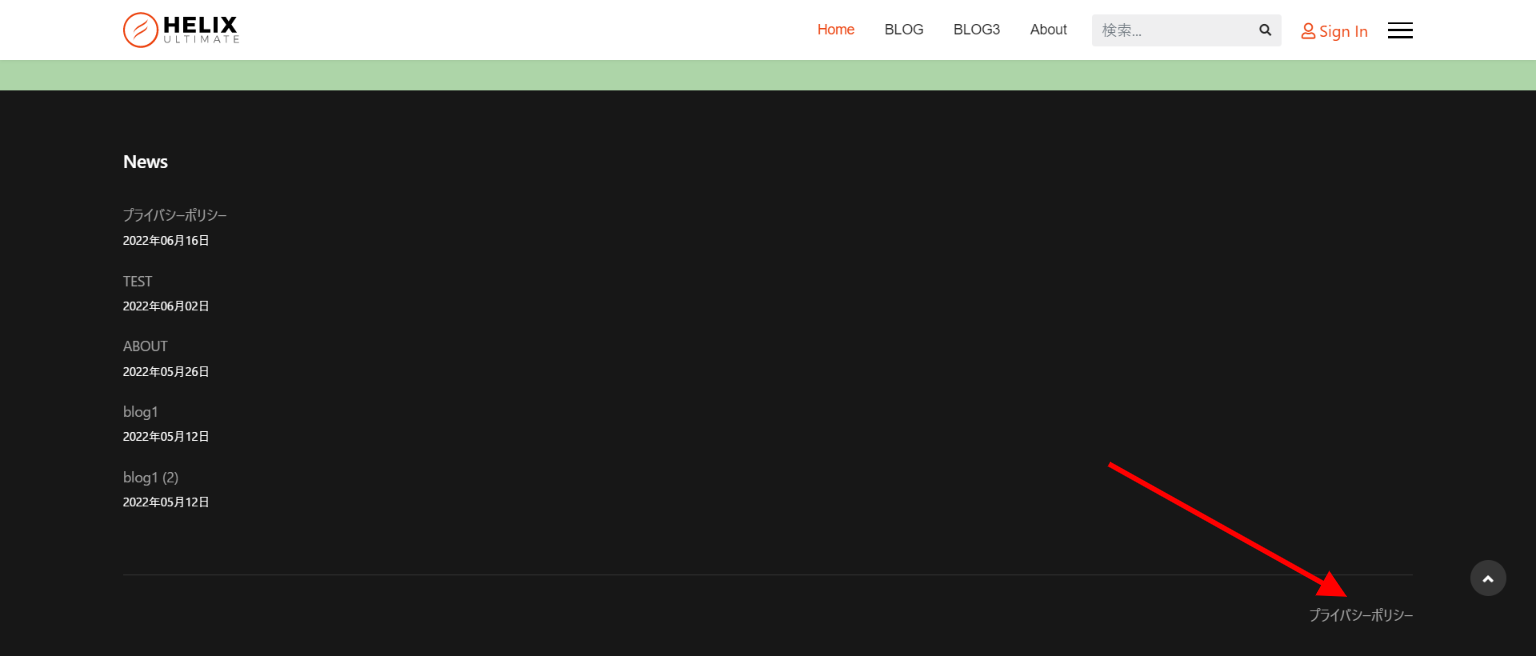Click プライバシーポリシー link at footer bottom right
This screenshot has width=1536, height=656.
(x=1360, y=615)
